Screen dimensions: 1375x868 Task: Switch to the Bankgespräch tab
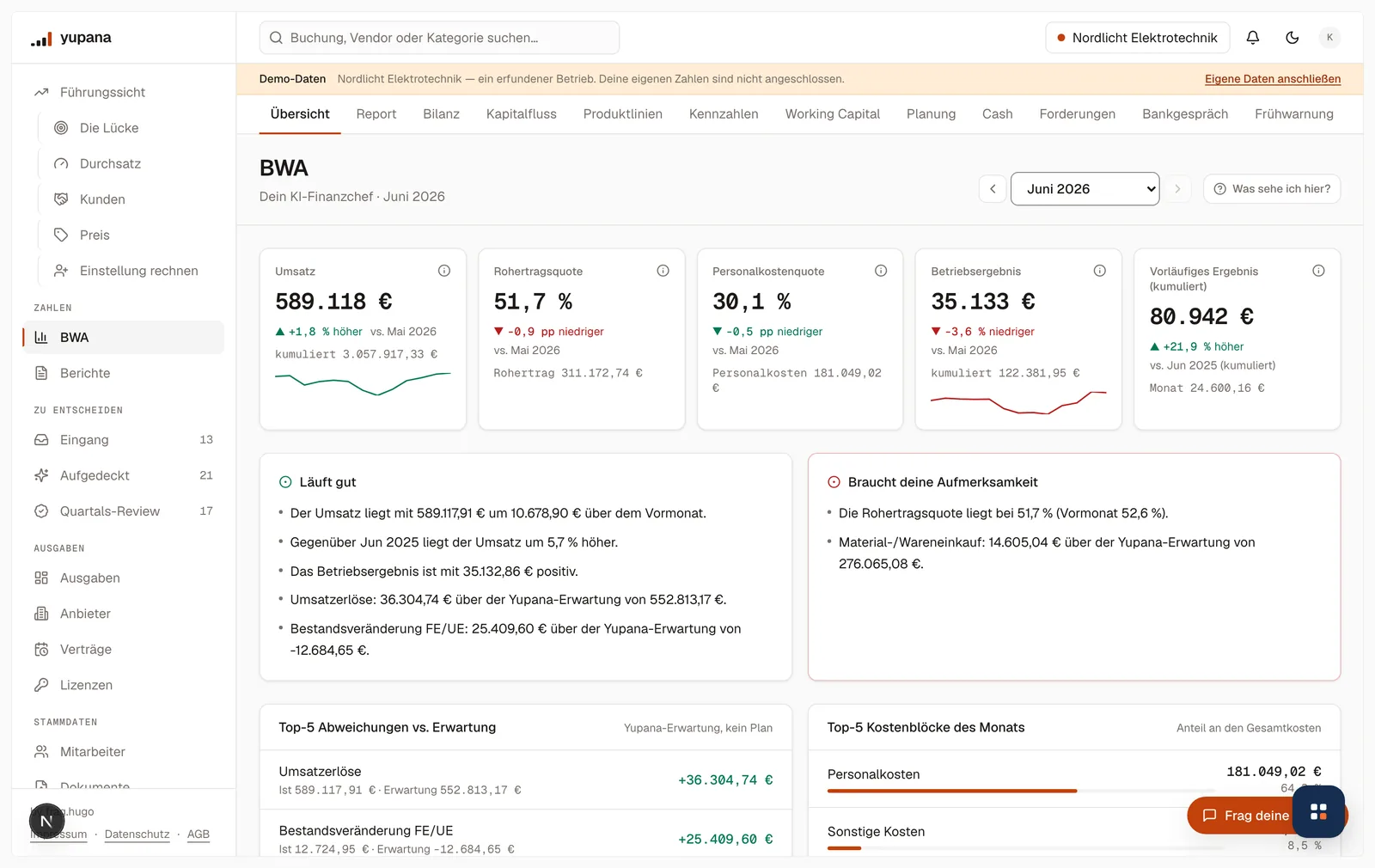point(1185,114)
